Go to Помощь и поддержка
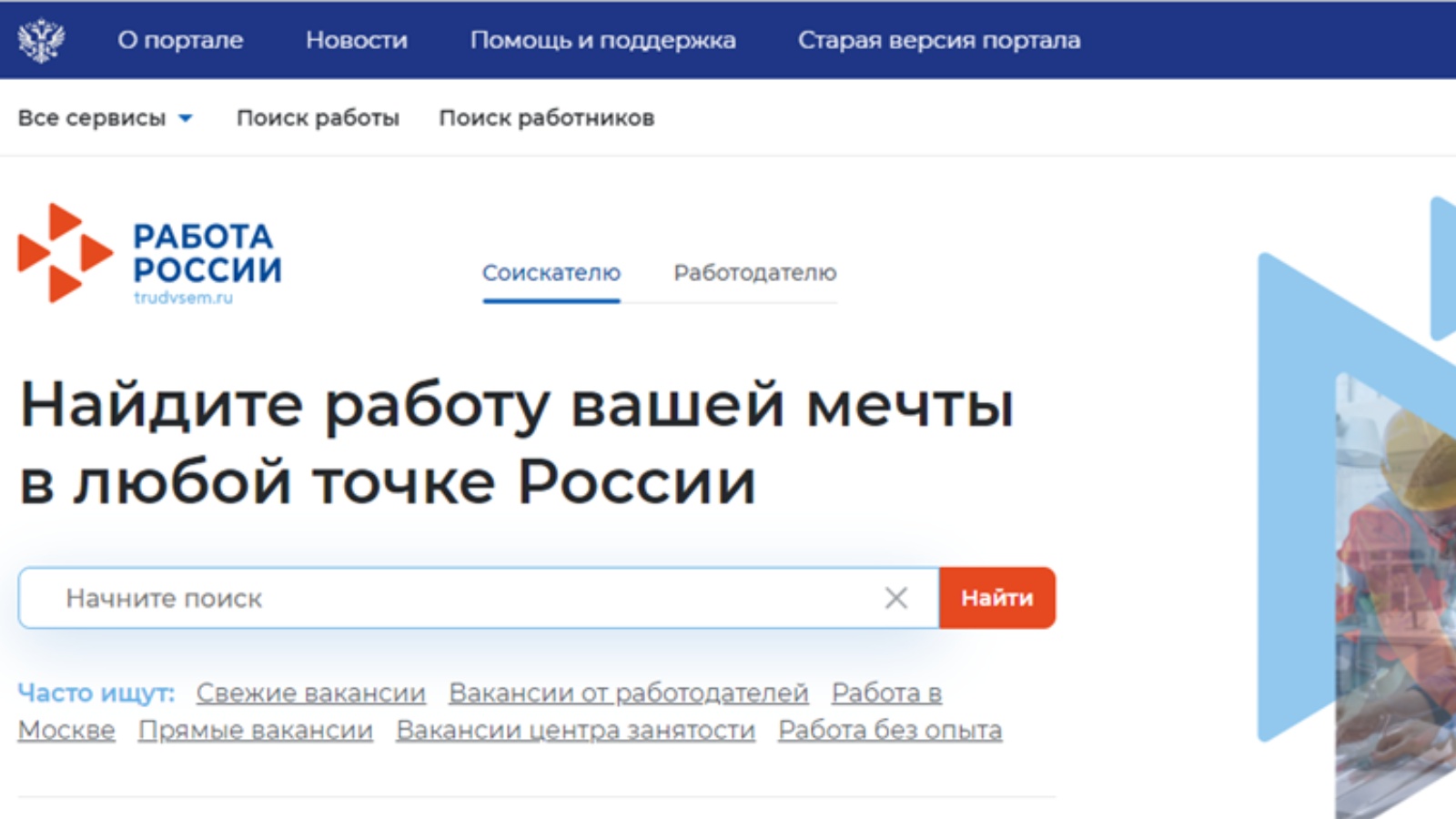This screenshot has height=819, width=1456. pyautogui.click(x=602, y=40)
